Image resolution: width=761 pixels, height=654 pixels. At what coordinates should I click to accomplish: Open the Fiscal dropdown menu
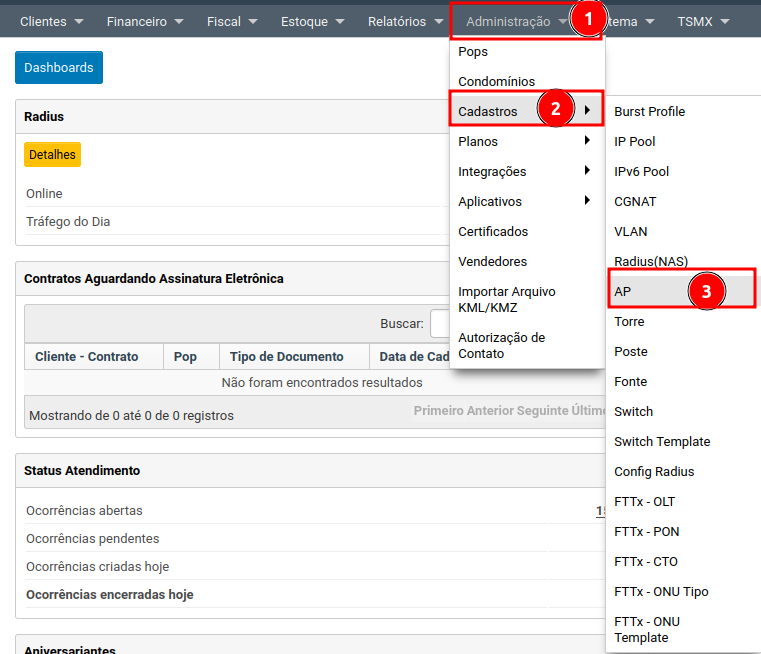(x=232, y=21)
